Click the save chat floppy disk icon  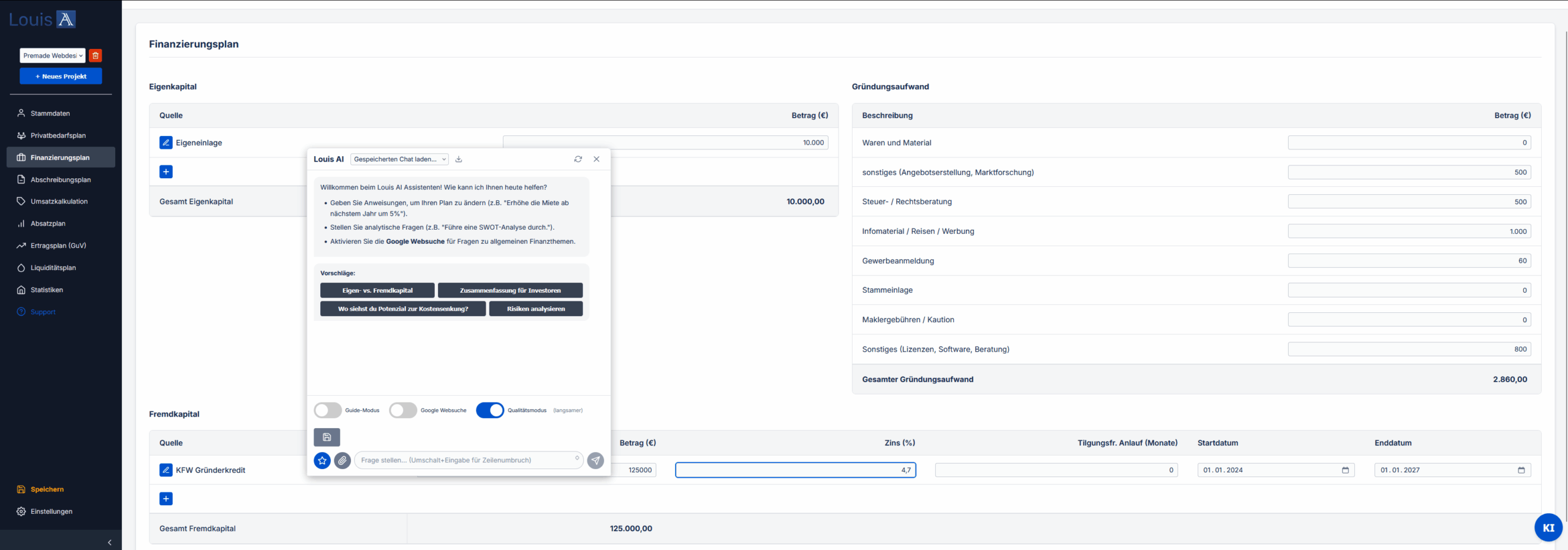(x=326, y=437)
